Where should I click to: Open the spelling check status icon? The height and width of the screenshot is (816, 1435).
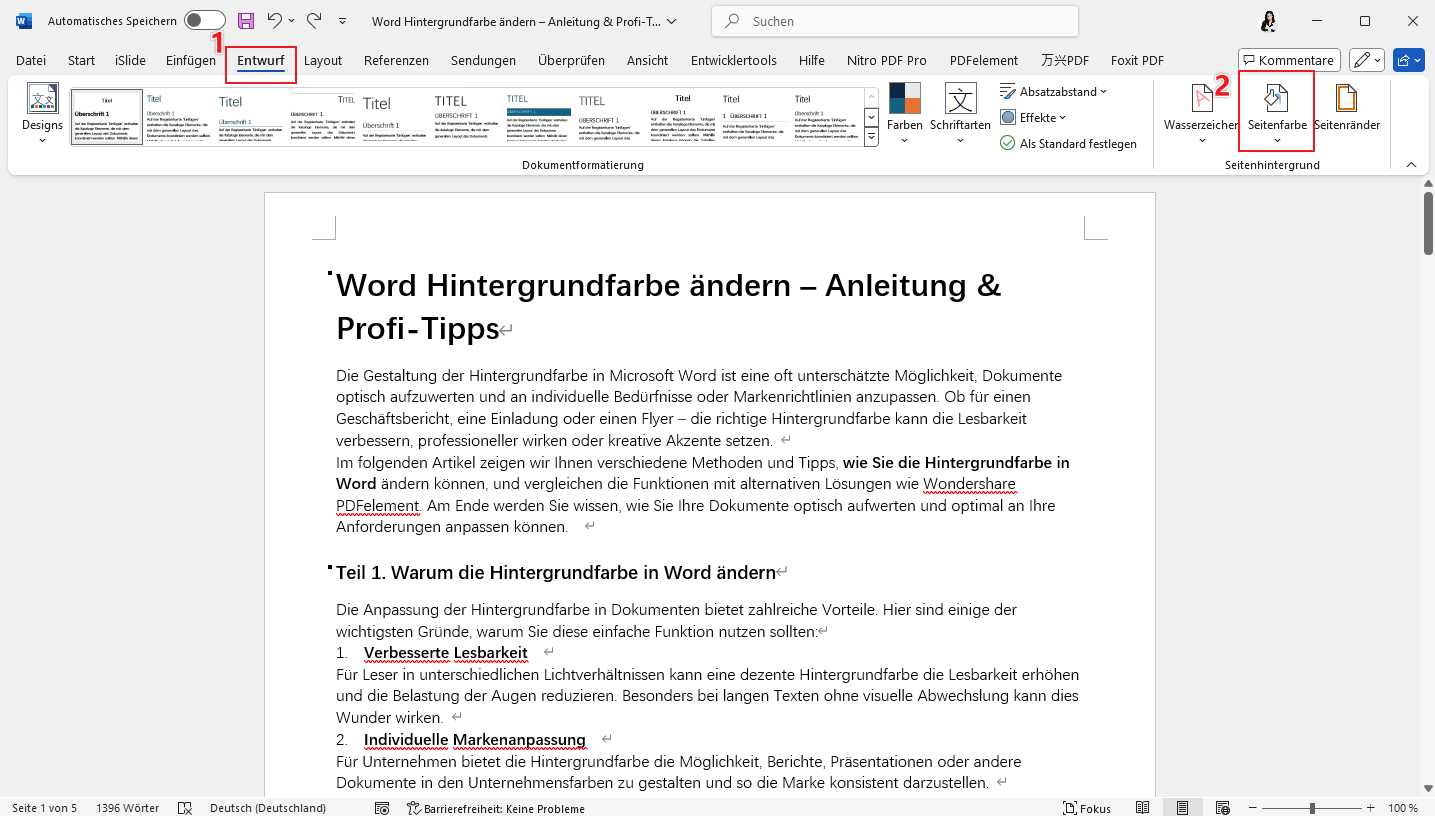tap(184, 808)
